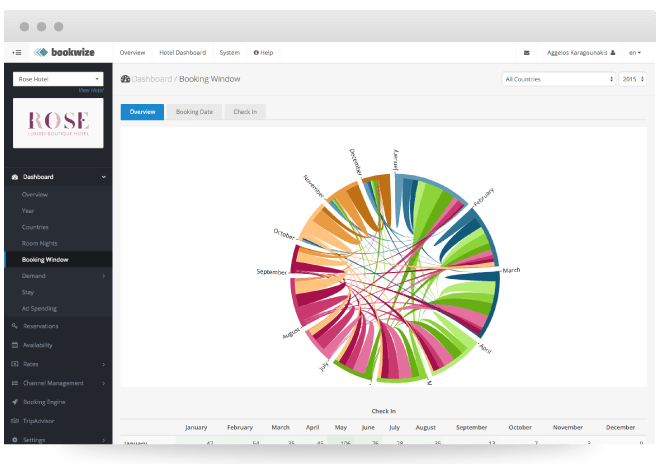This screenshot has width=660, height=464.
Task: Click the September table column header
Action: click(x=471, y=427)
